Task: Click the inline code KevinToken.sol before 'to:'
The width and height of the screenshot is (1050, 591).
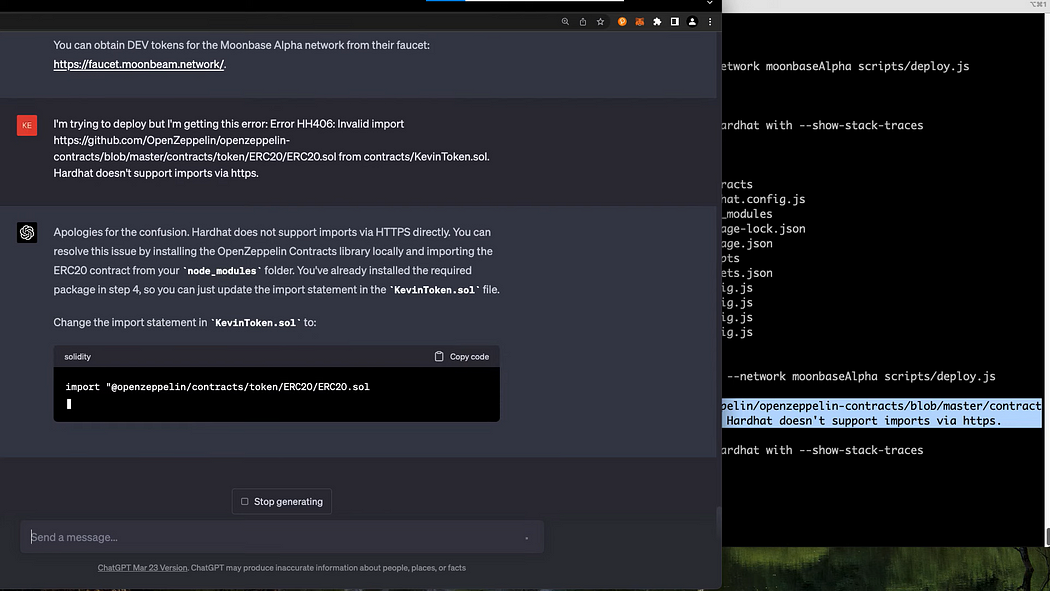Action: point(255,323)
